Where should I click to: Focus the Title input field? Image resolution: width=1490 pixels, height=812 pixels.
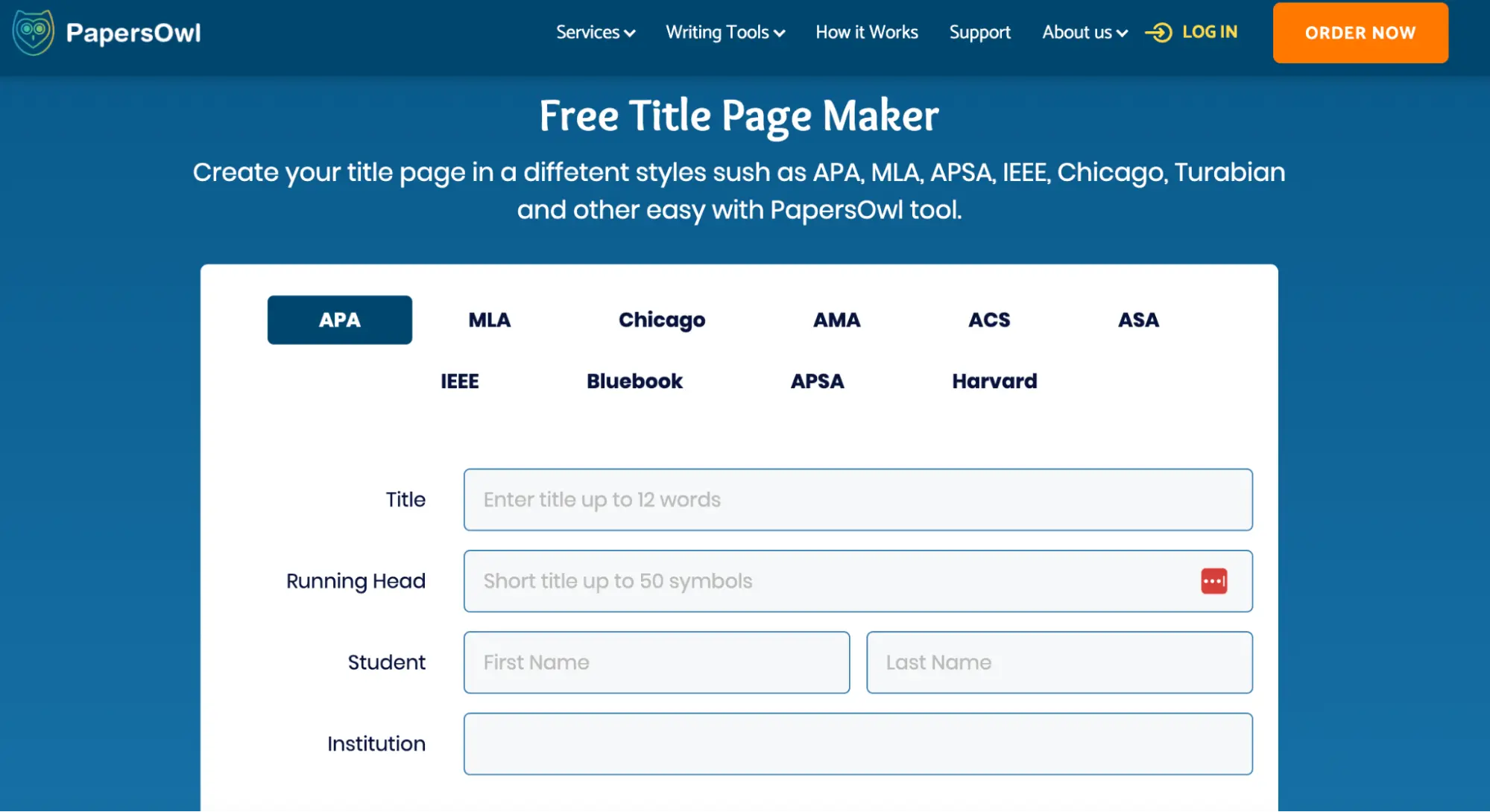pyautogui.click(x=858, y=500)
